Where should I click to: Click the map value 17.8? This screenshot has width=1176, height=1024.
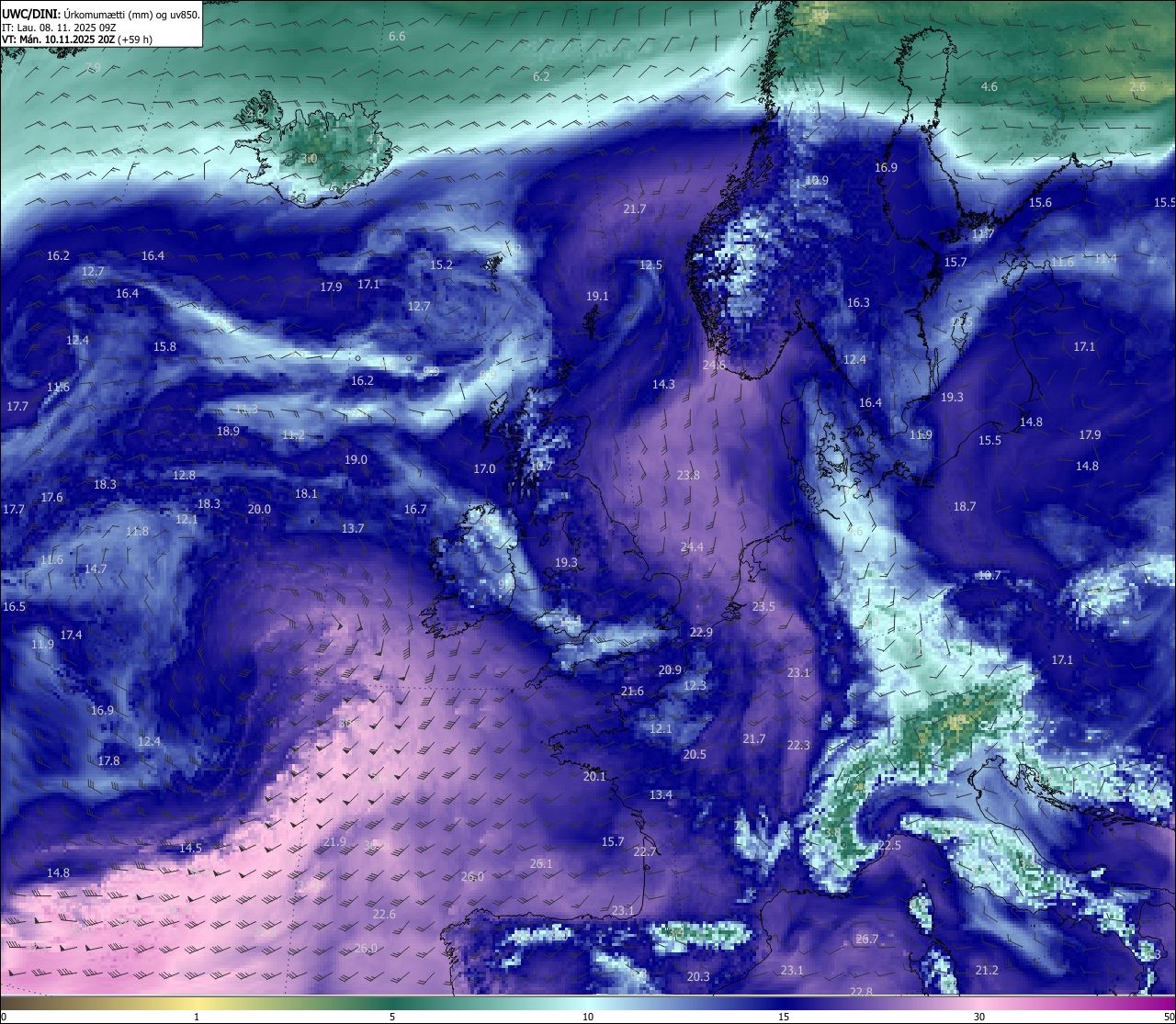108,761
